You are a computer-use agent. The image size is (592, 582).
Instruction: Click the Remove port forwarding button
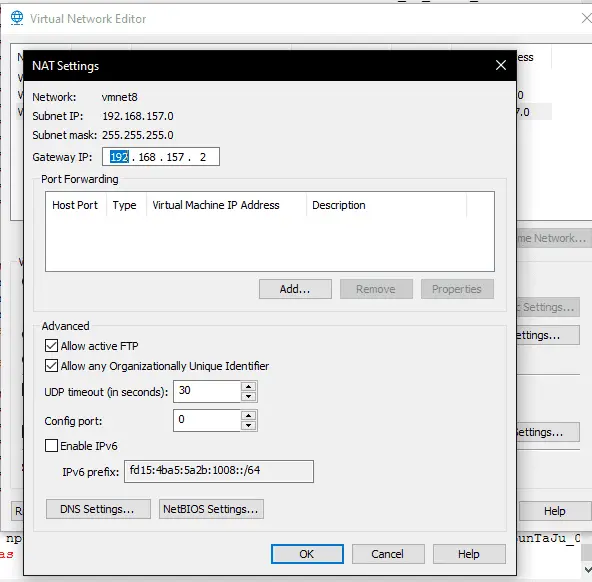point(376,289)
